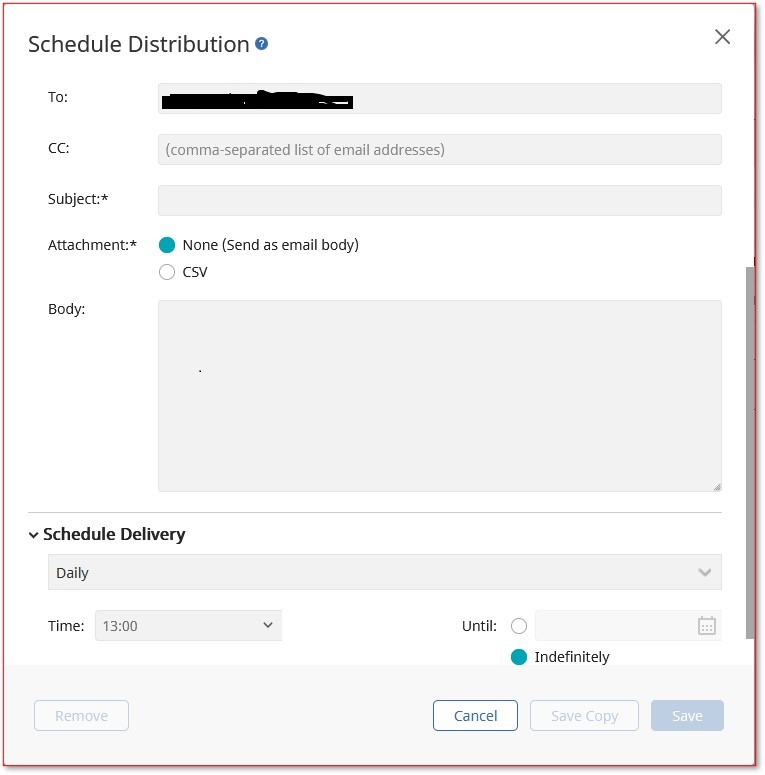This screenshot has width=765, height=775.
Task: Collapse the Schedule Delivery section
Action: click(35, 535)
